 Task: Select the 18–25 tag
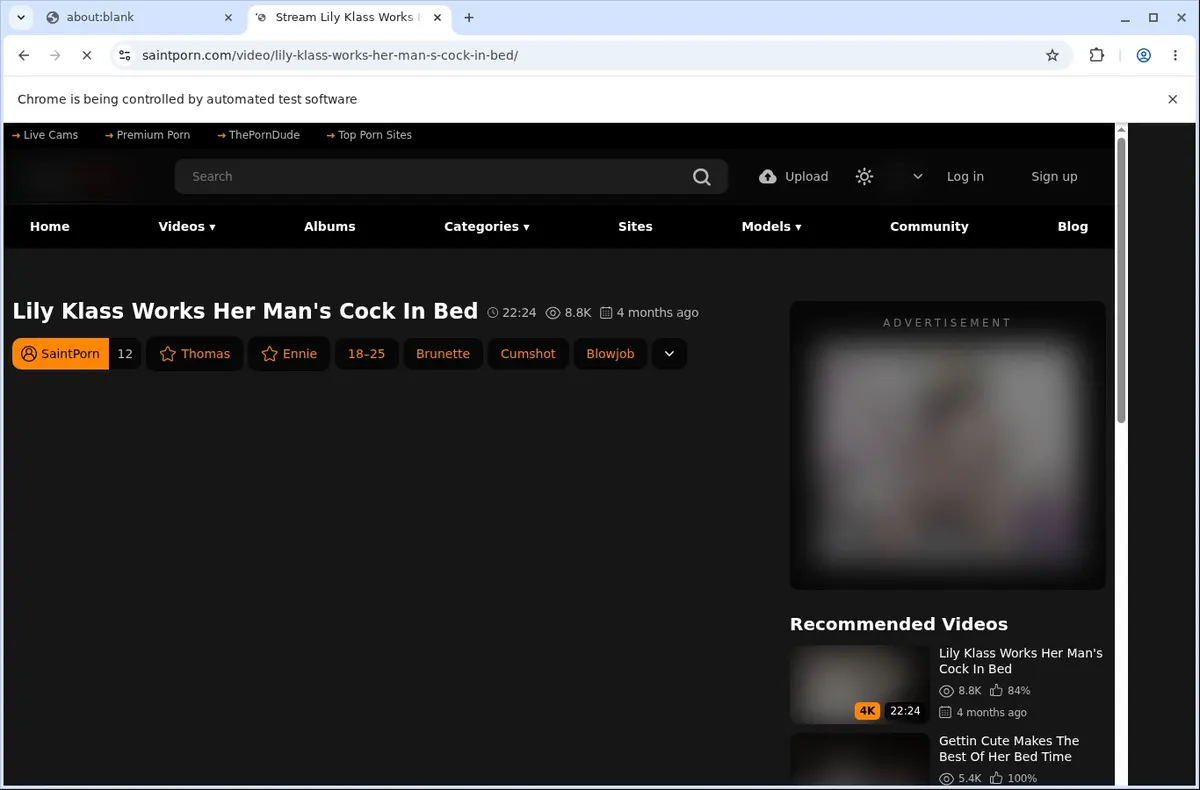[x=367, y=354]
